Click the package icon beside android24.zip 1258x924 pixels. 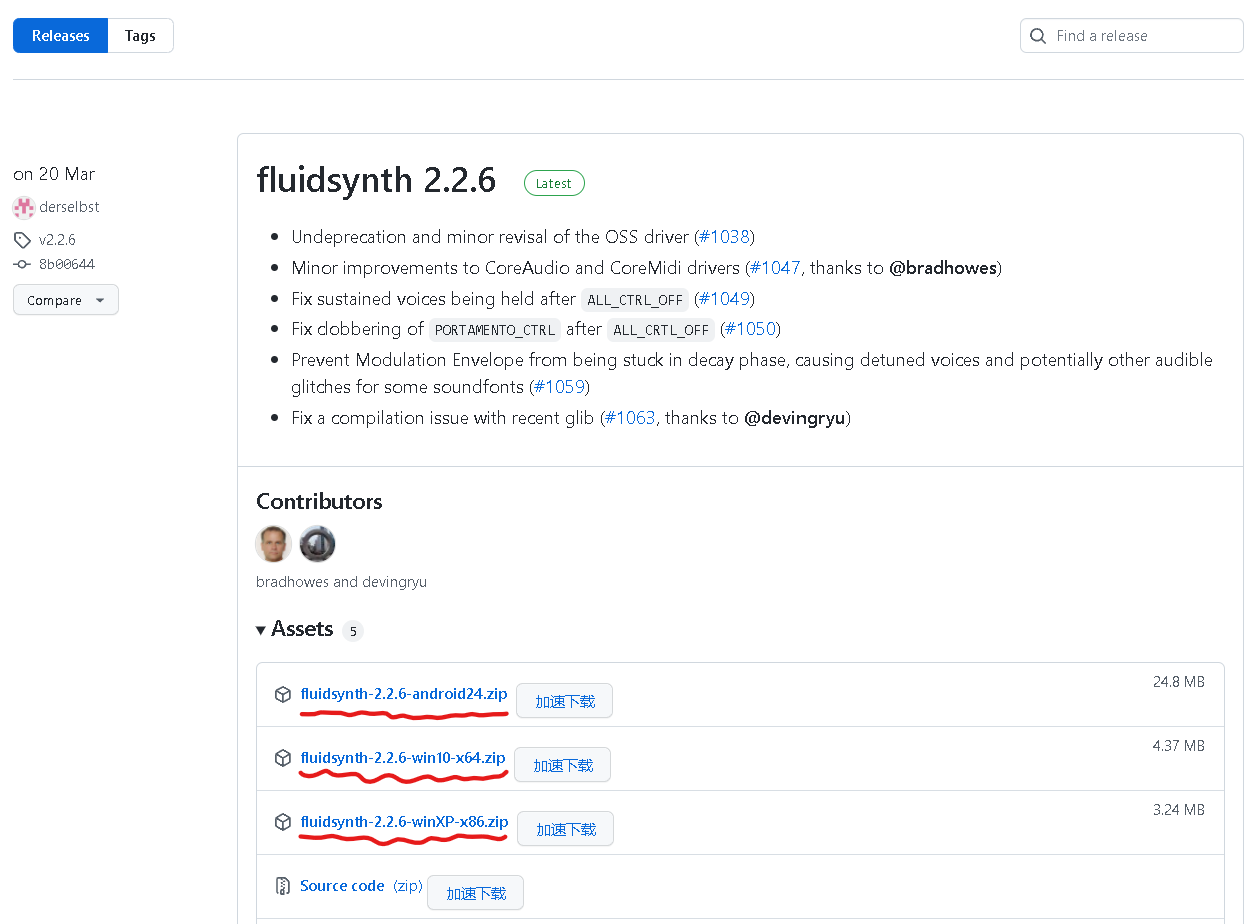tap(283, 695)
